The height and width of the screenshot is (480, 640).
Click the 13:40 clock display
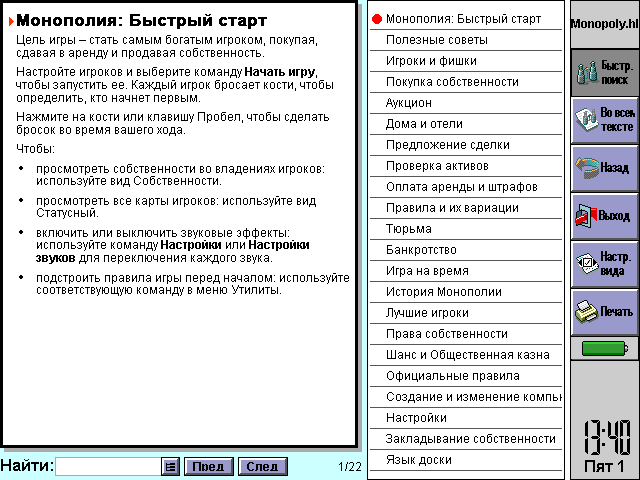(606, 437)
